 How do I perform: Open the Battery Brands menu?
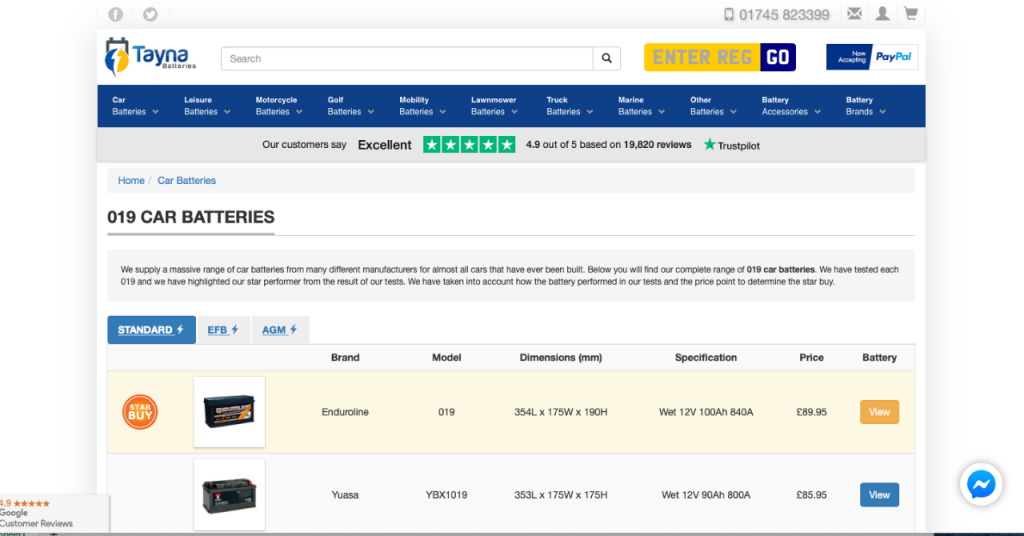click(865, 106)
